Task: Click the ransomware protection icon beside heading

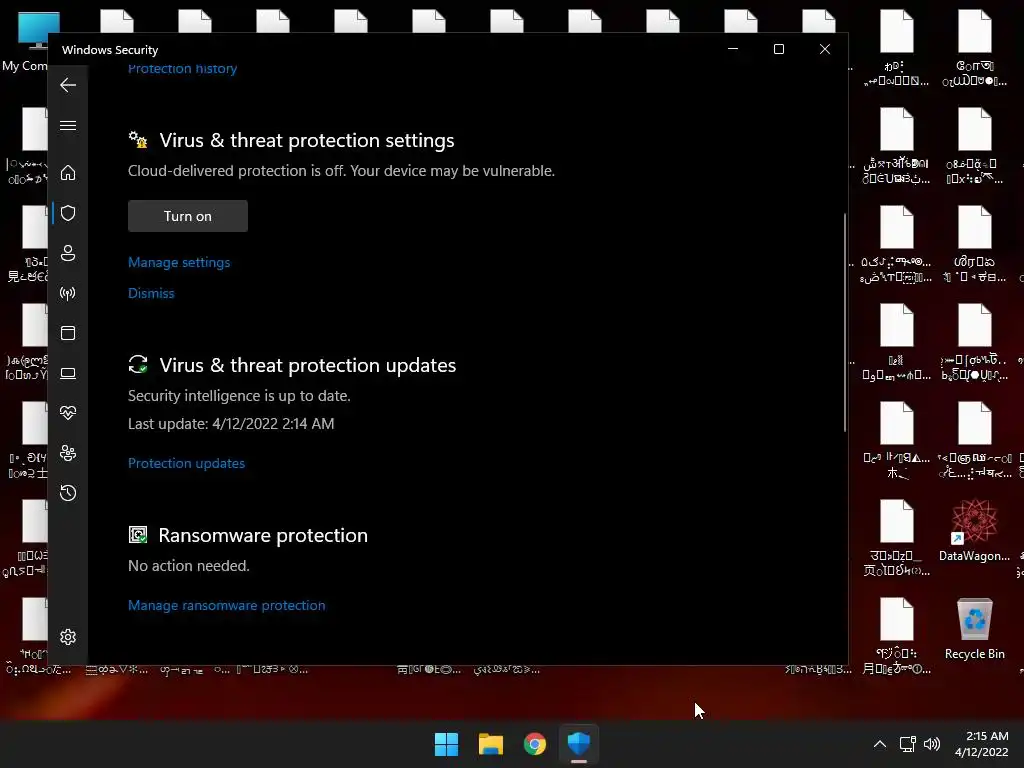Action: (x=138, y=535)
